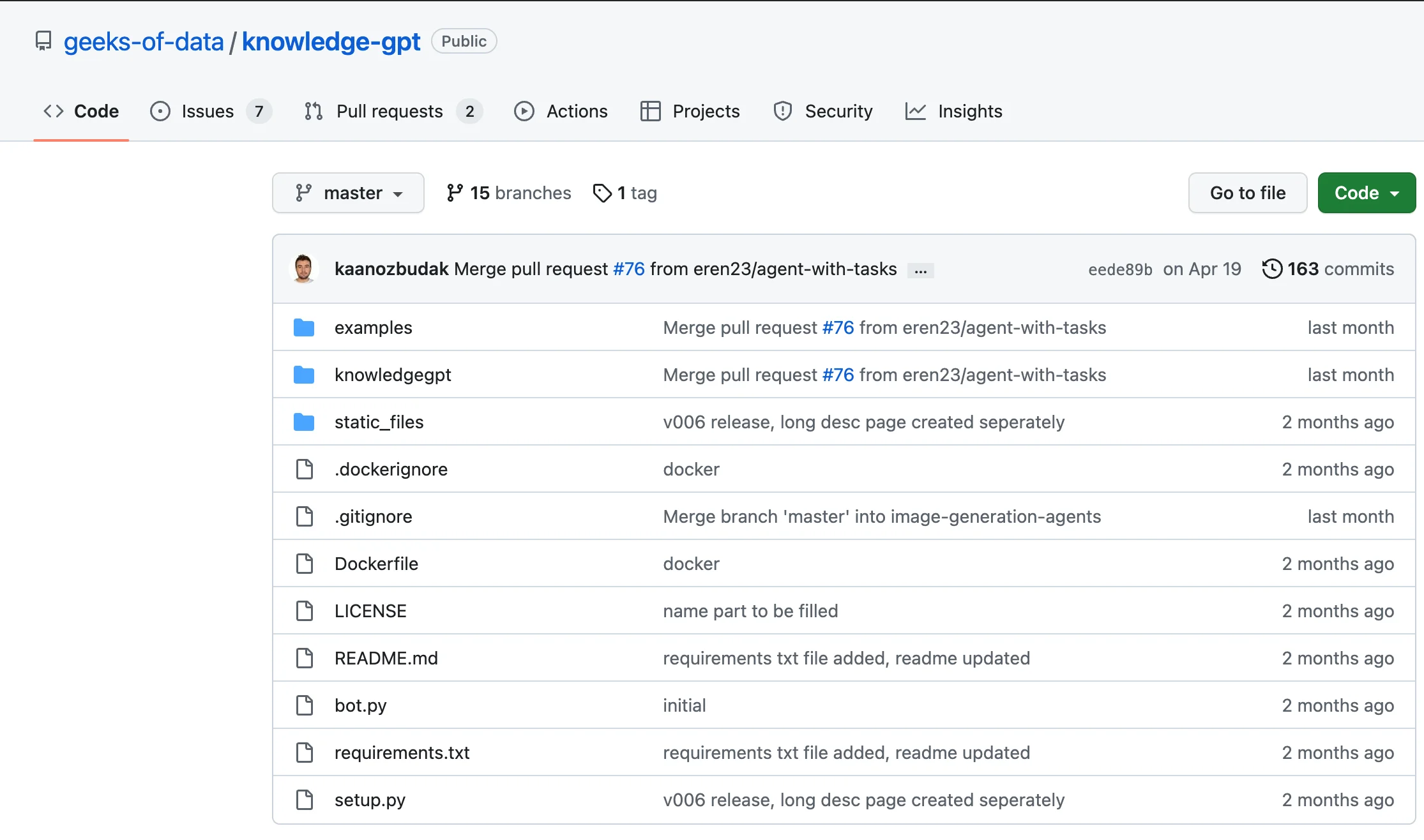This screenshot has width=1424, height=840.
Task: Open the master branch dropdown
Action: [x=348, y=193]
